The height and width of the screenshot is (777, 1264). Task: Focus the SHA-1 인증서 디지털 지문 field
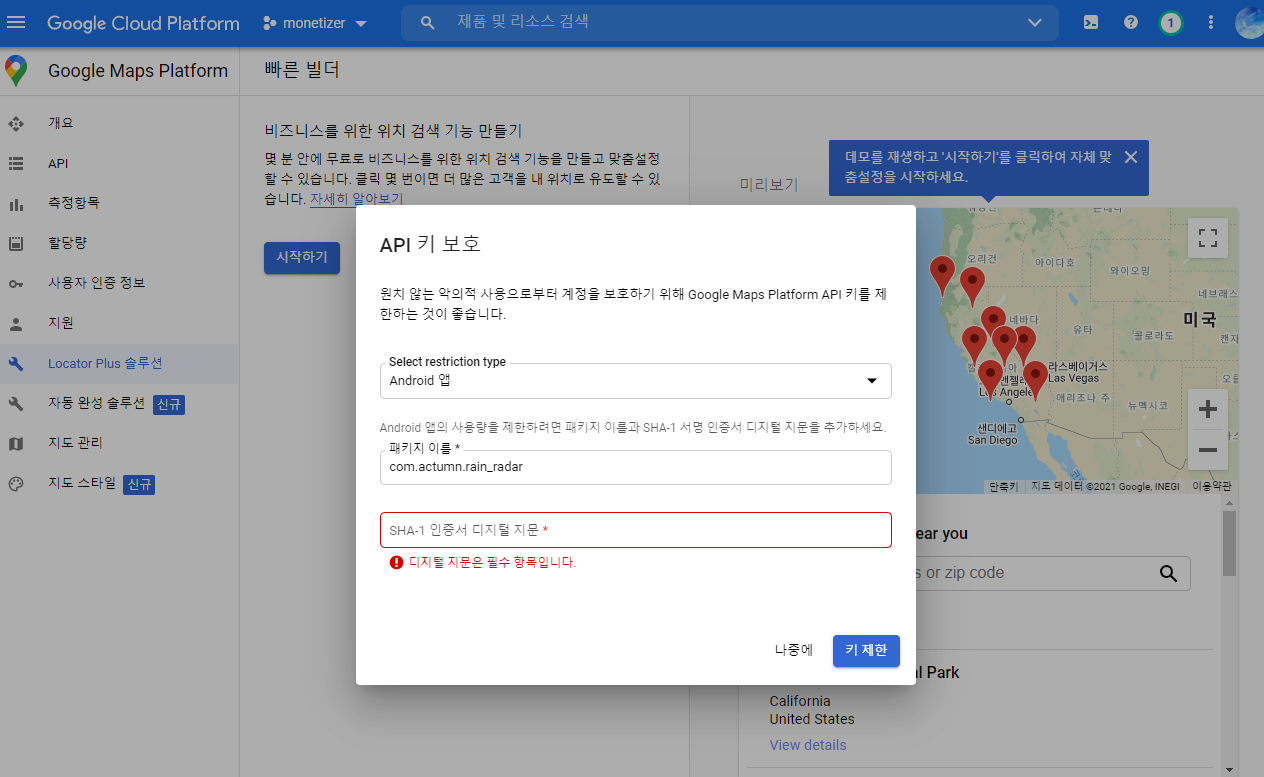636,530
